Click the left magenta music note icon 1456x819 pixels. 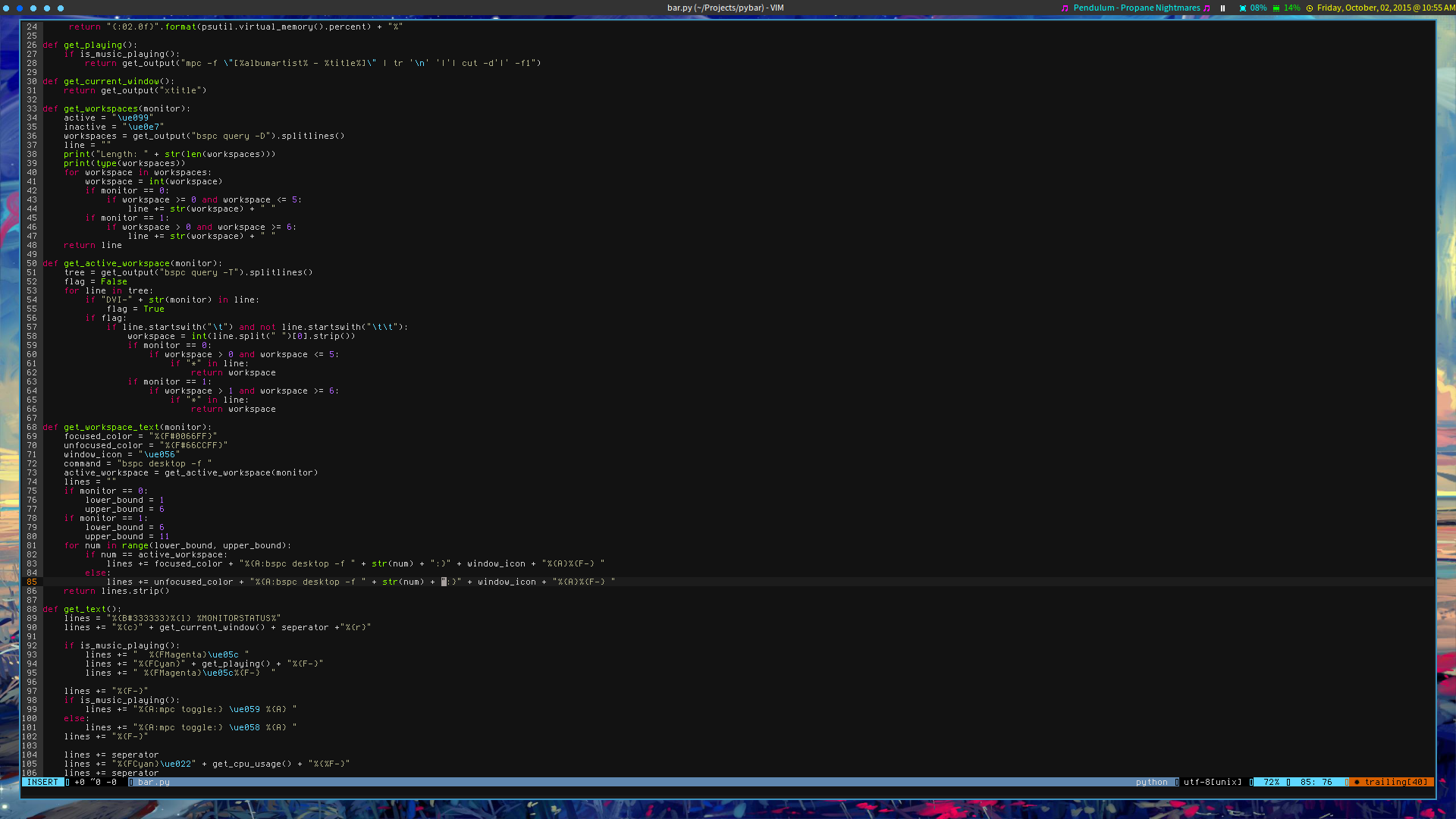[1065, 8]
